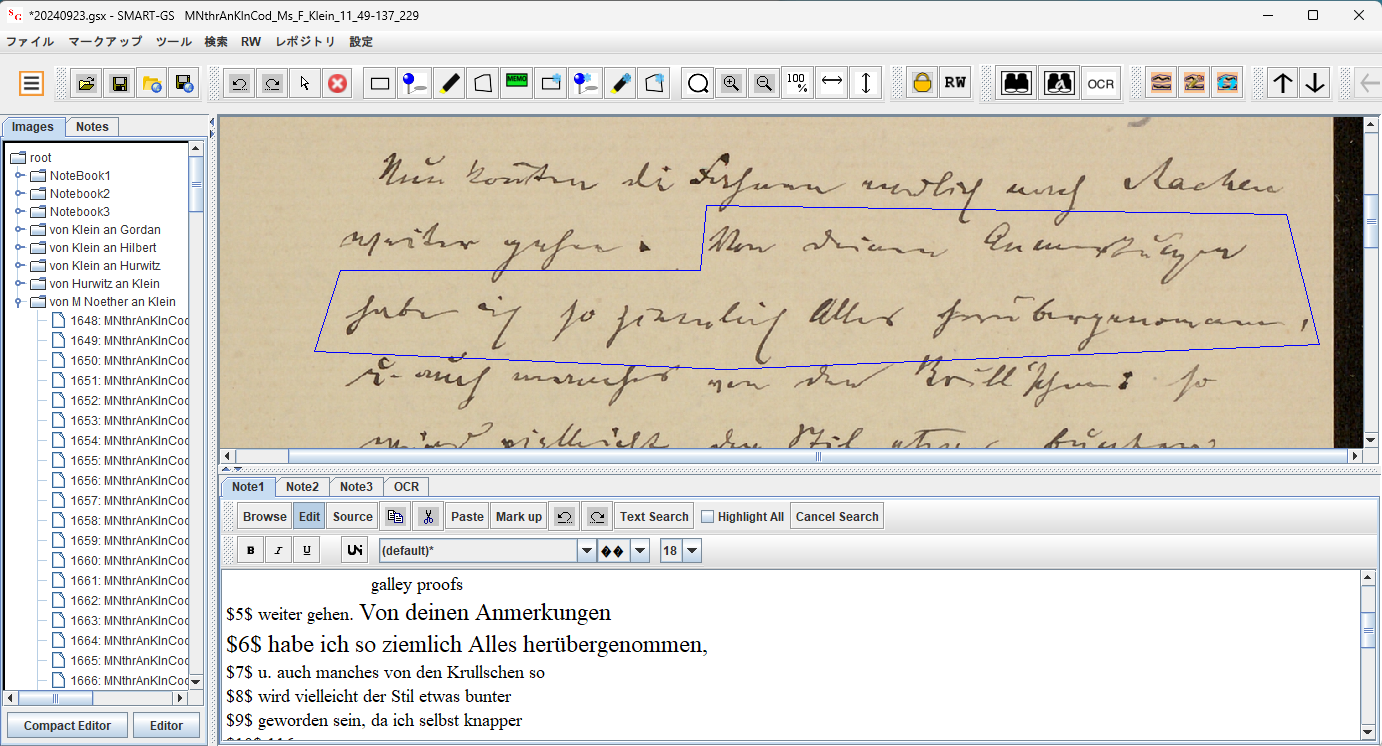Click the zoom-in magnifier icon

click(731, 83)
